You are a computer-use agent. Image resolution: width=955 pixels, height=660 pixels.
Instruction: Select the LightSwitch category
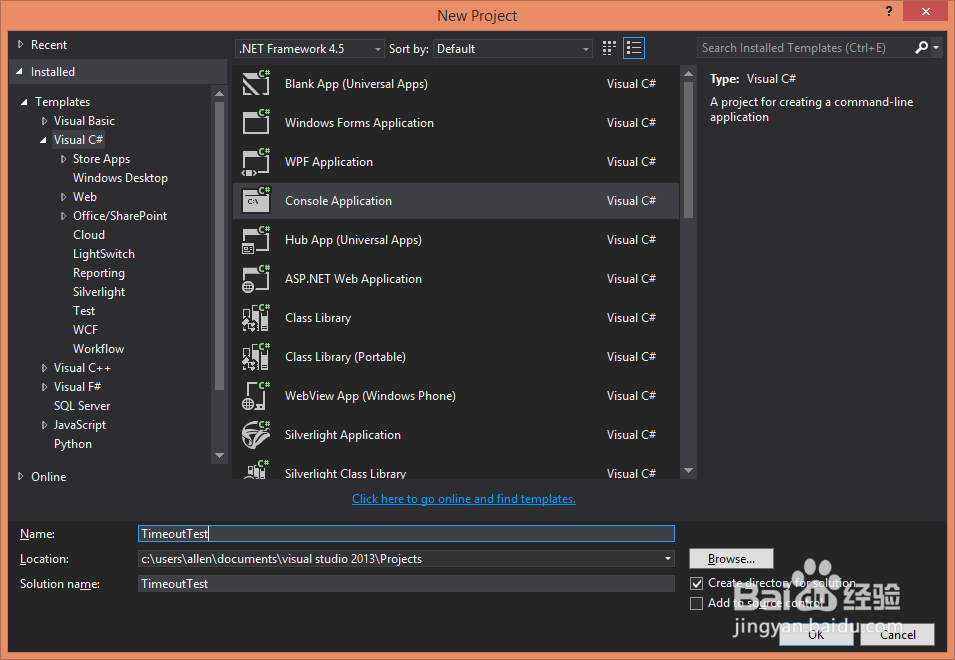[104, 254]
